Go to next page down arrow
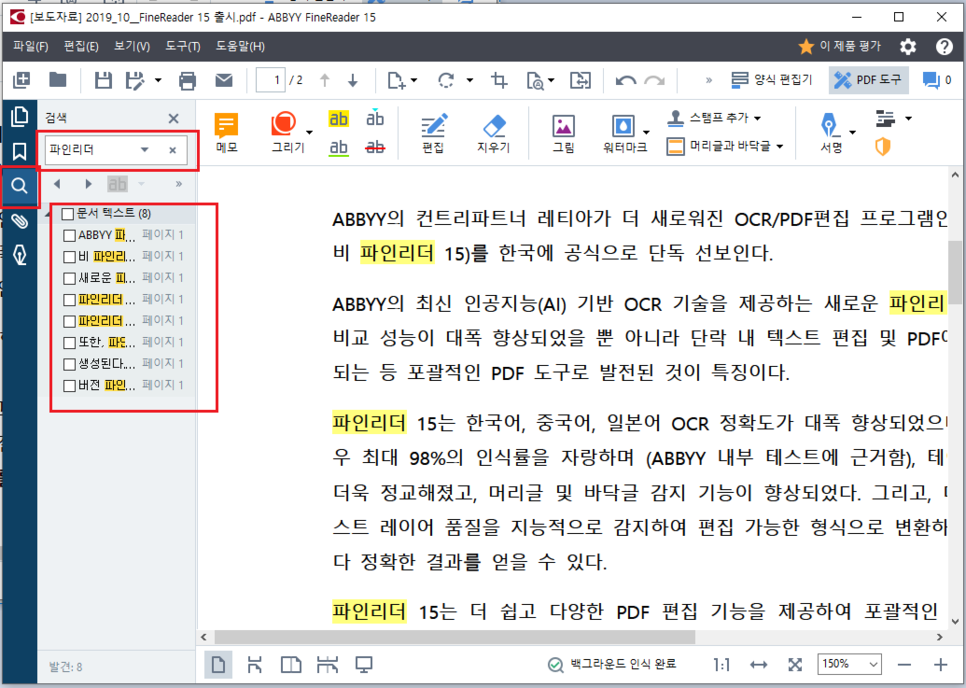Image resolution: width=966 pixels, height=688 pixels. point(353,80)
